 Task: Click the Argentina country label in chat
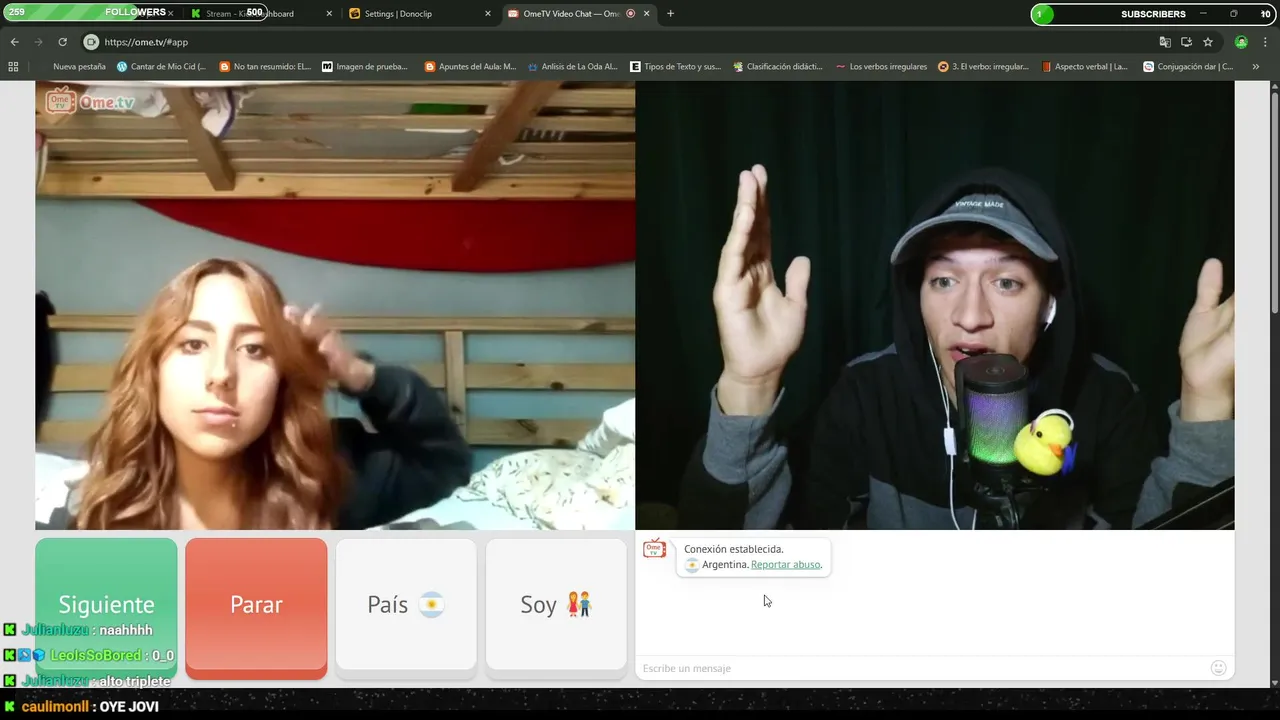[x=725, y=565]
